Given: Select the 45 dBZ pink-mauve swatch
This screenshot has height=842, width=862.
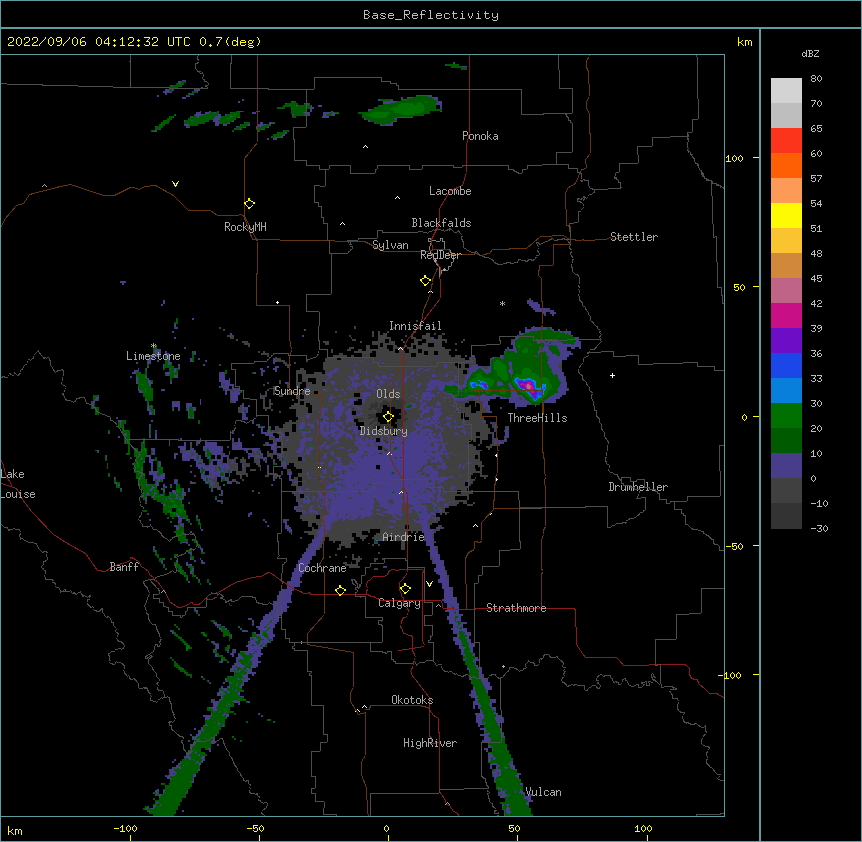Looking at the screenshot, I should (786, 290).
